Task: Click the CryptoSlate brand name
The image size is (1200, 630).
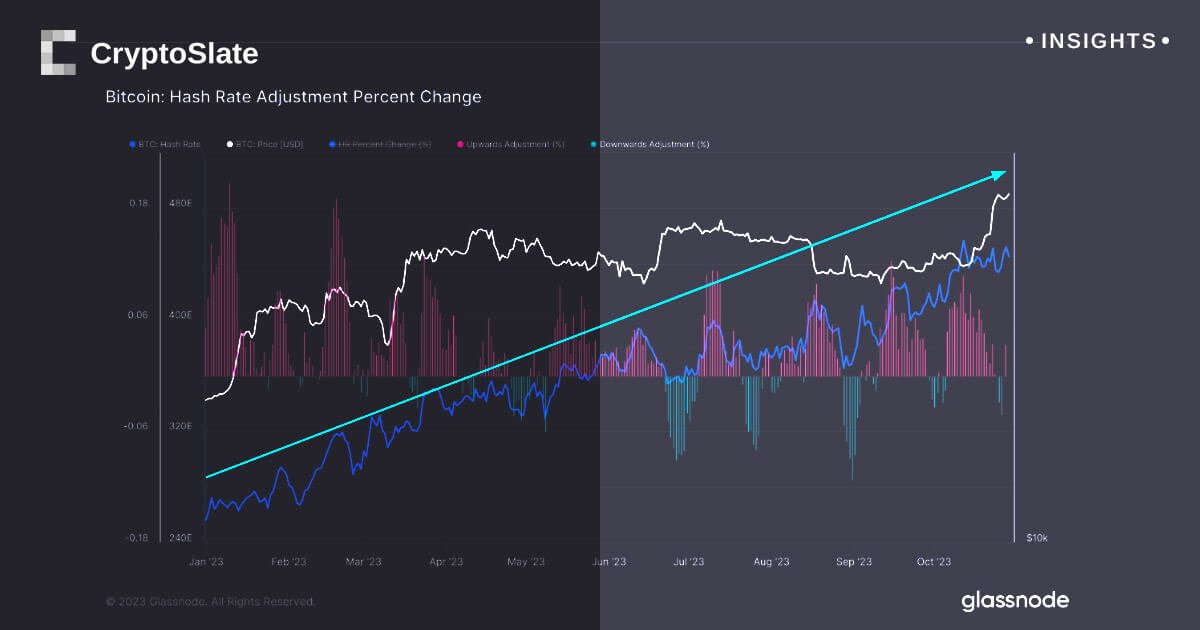Action: (x=174, y=54)
